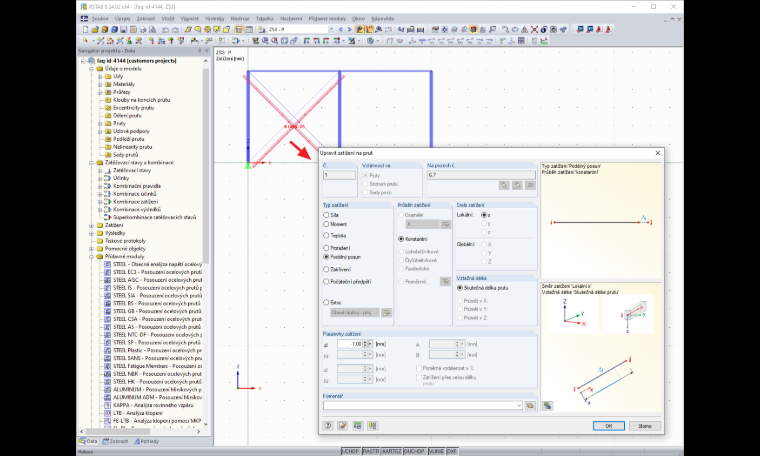Screen dimensions: 760x456
Task: Toggle the UCHOP status bar button
Action: click(x=351, y=451)
